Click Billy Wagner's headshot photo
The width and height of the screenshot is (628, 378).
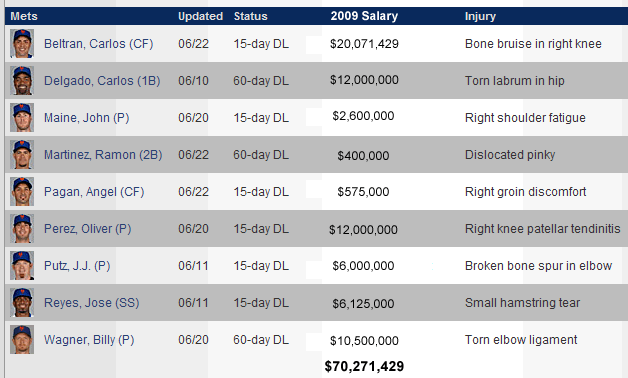click(x=22, y=340)
